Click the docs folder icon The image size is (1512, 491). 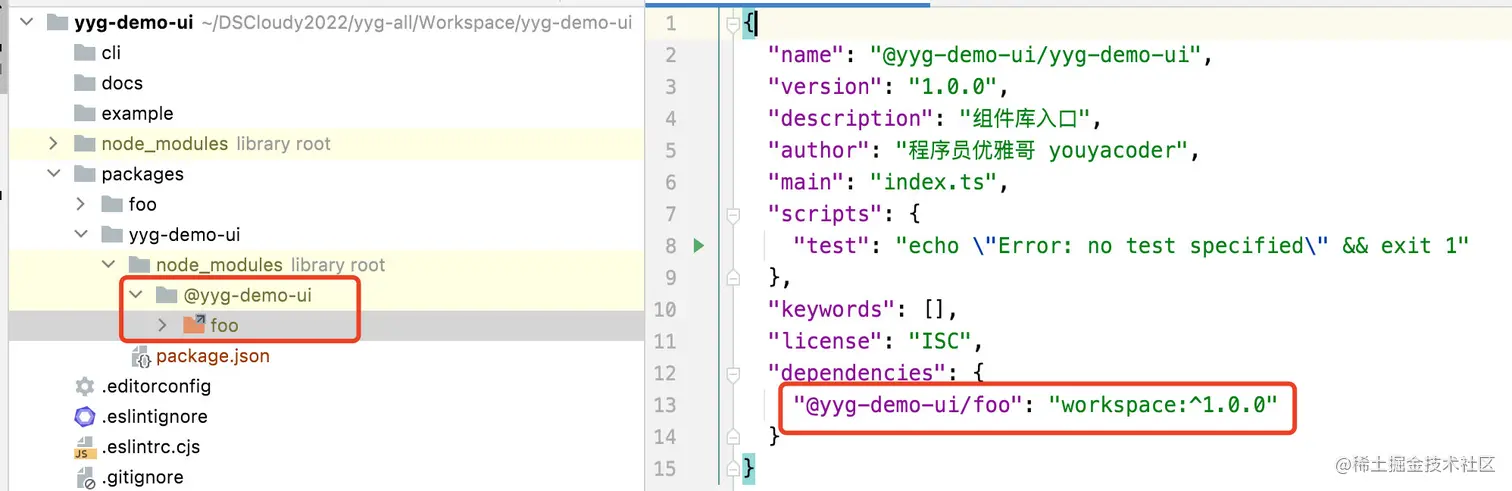click(x=85, y=83)
